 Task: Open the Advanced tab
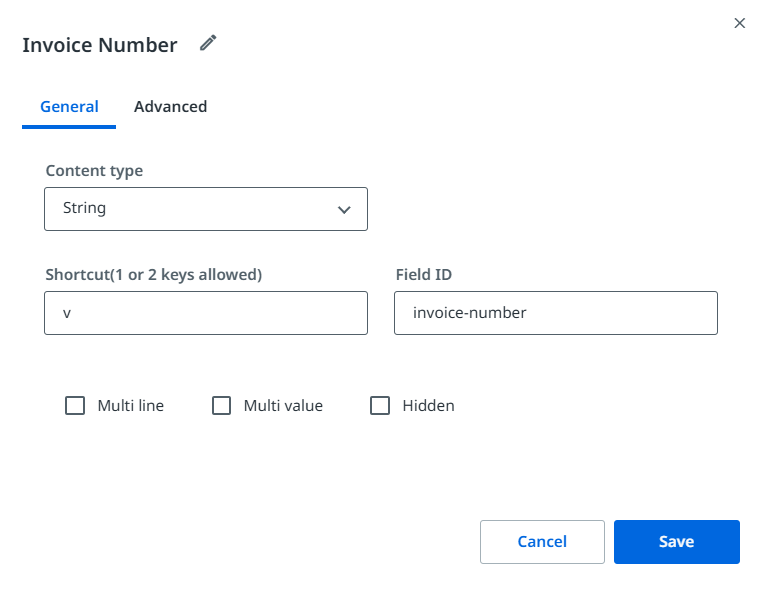point(170,107)
